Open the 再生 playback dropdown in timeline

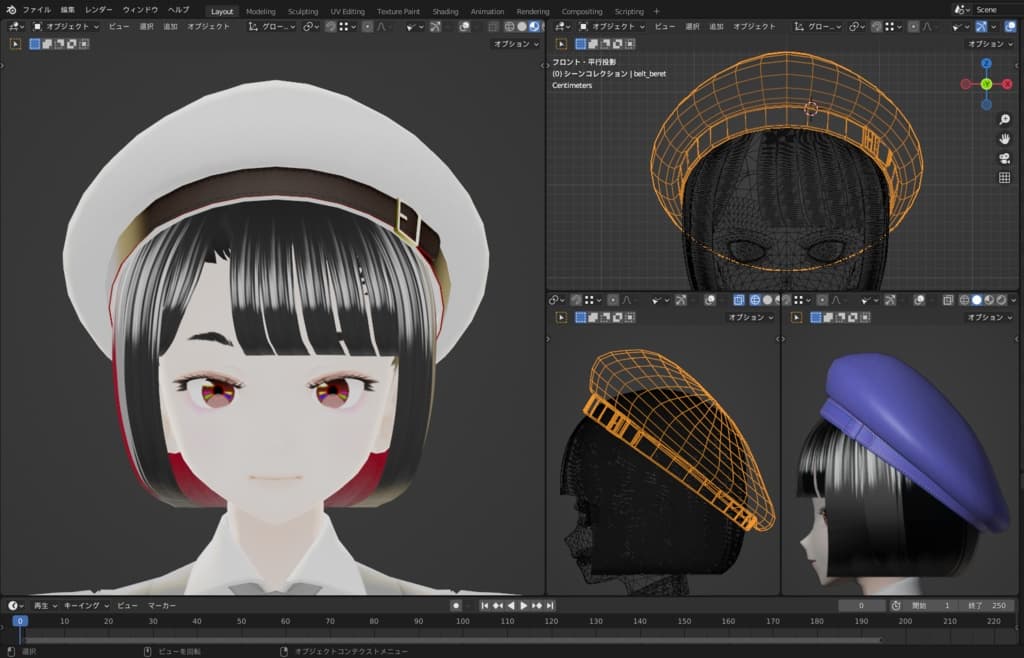pos(44,606)
